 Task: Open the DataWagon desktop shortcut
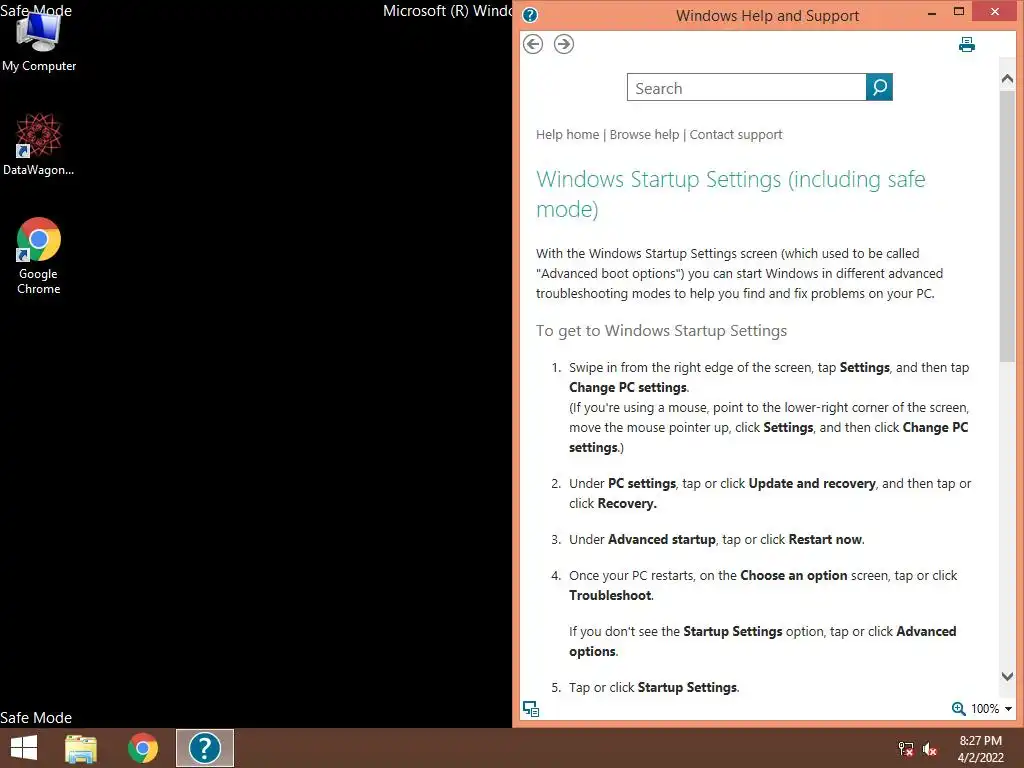(x=39, y=144)
